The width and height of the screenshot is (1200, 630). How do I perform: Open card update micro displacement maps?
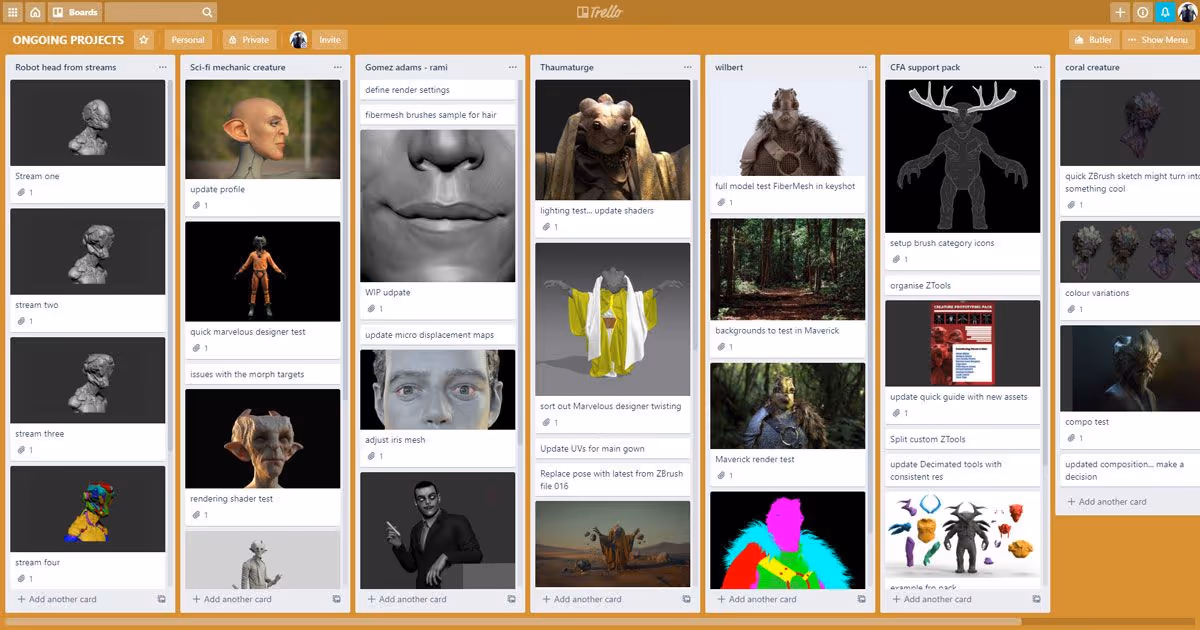(x=437, y=335)
